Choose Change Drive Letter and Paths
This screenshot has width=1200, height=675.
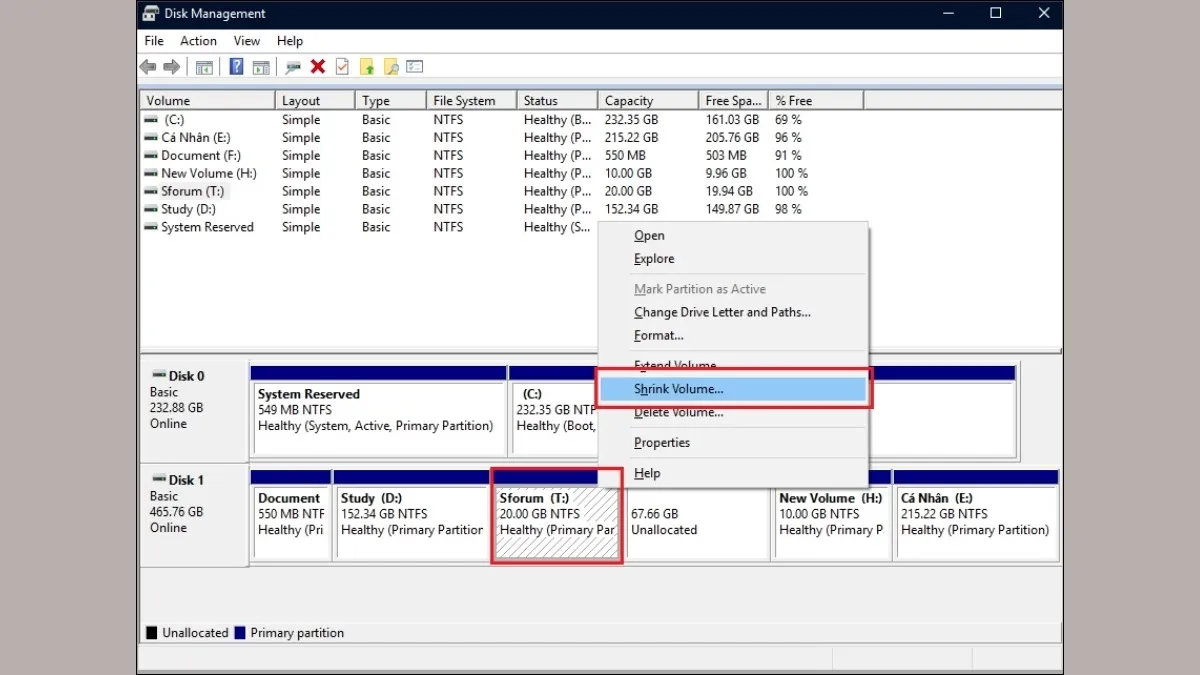[x=722, y=312]
